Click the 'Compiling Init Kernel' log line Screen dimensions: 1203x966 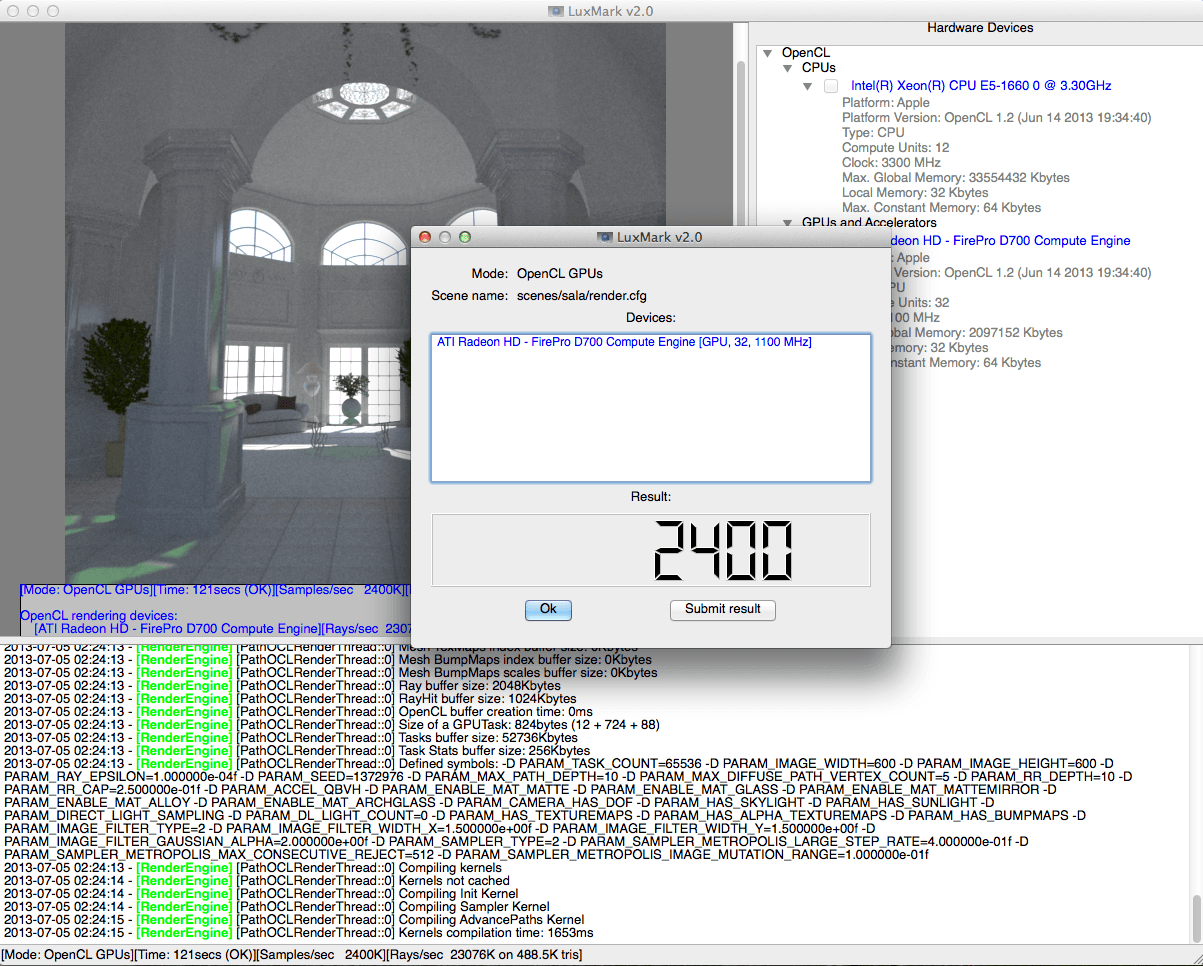[261, 894]
